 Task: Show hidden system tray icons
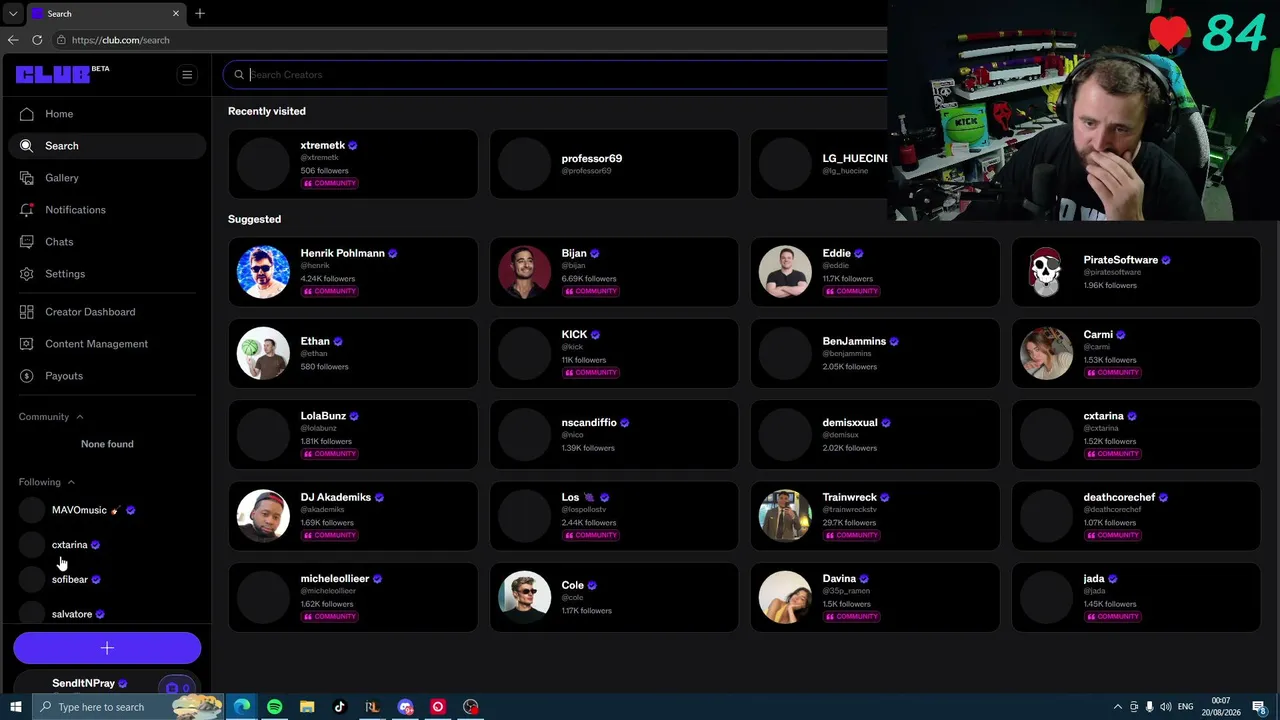point(1118,707)
